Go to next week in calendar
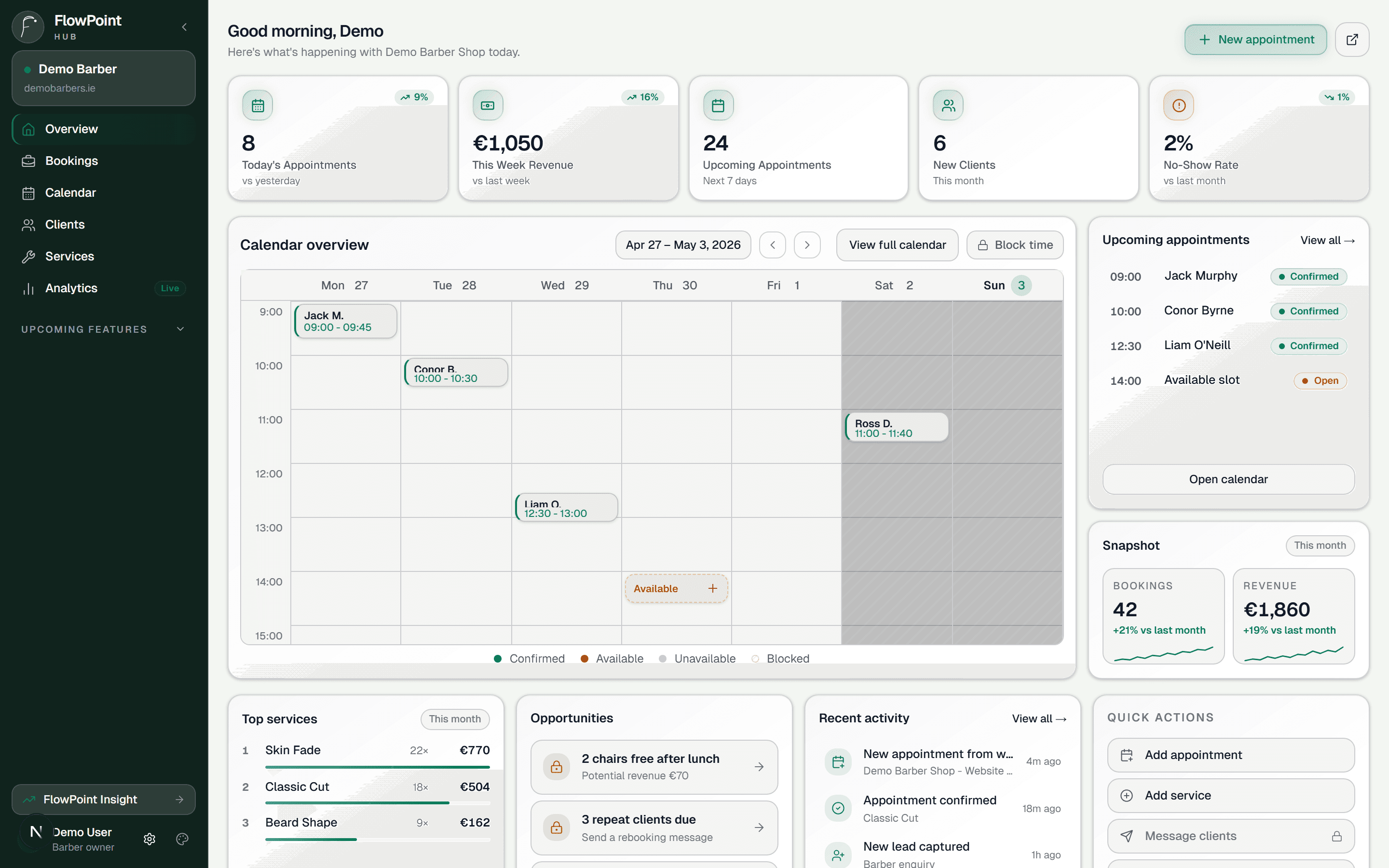 pyautogui.click(x=807, y=245)
